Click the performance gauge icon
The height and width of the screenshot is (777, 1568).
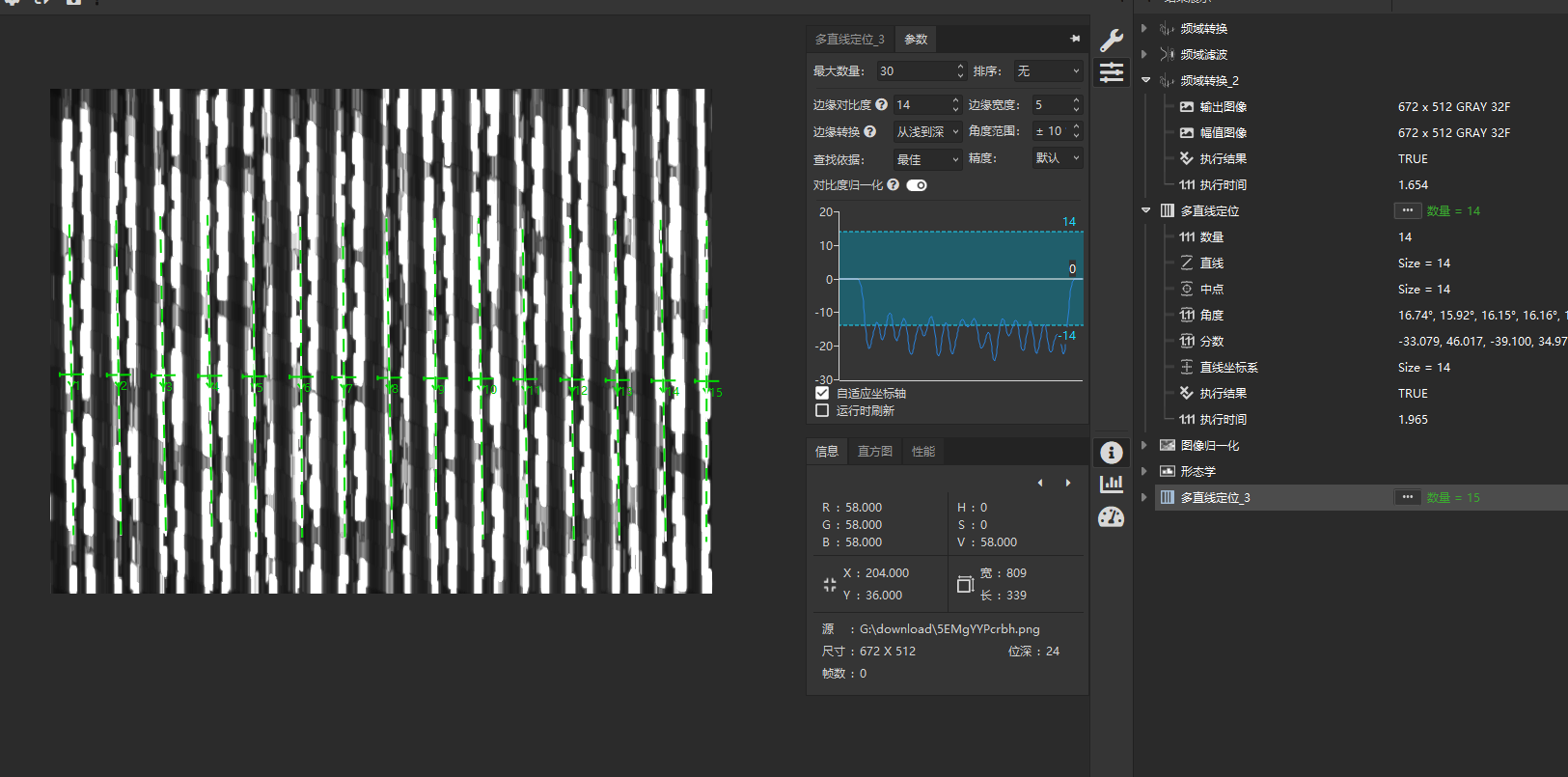(x=1112, y=517)
